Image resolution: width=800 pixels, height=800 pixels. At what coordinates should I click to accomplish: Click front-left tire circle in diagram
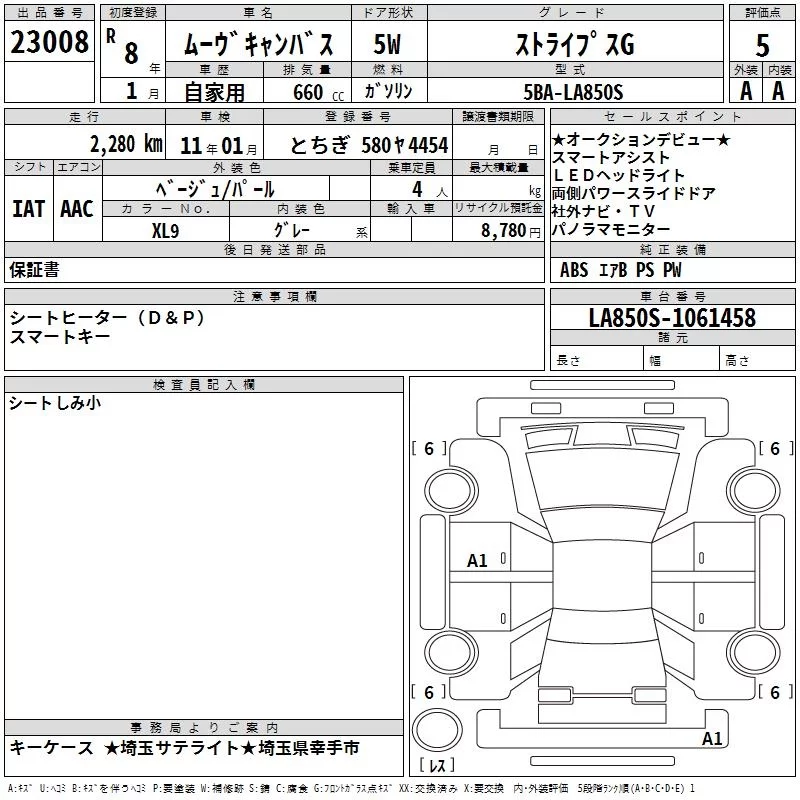click(x=451, y=492)
